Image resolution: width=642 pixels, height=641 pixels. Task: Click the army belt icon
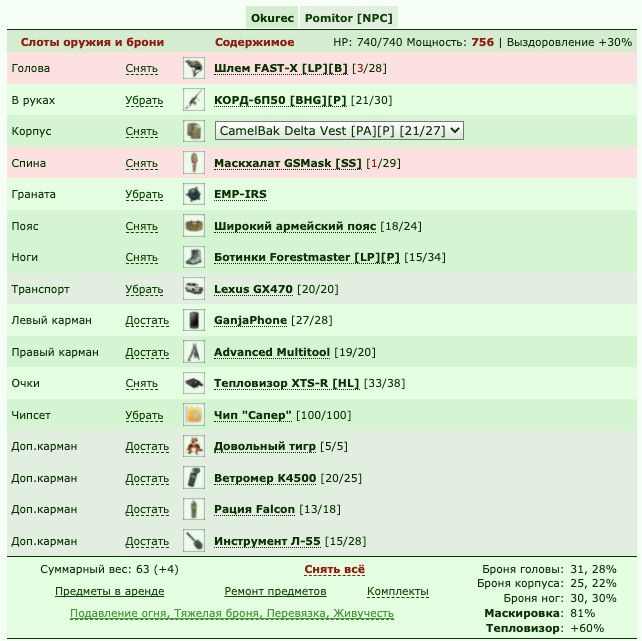194,226
